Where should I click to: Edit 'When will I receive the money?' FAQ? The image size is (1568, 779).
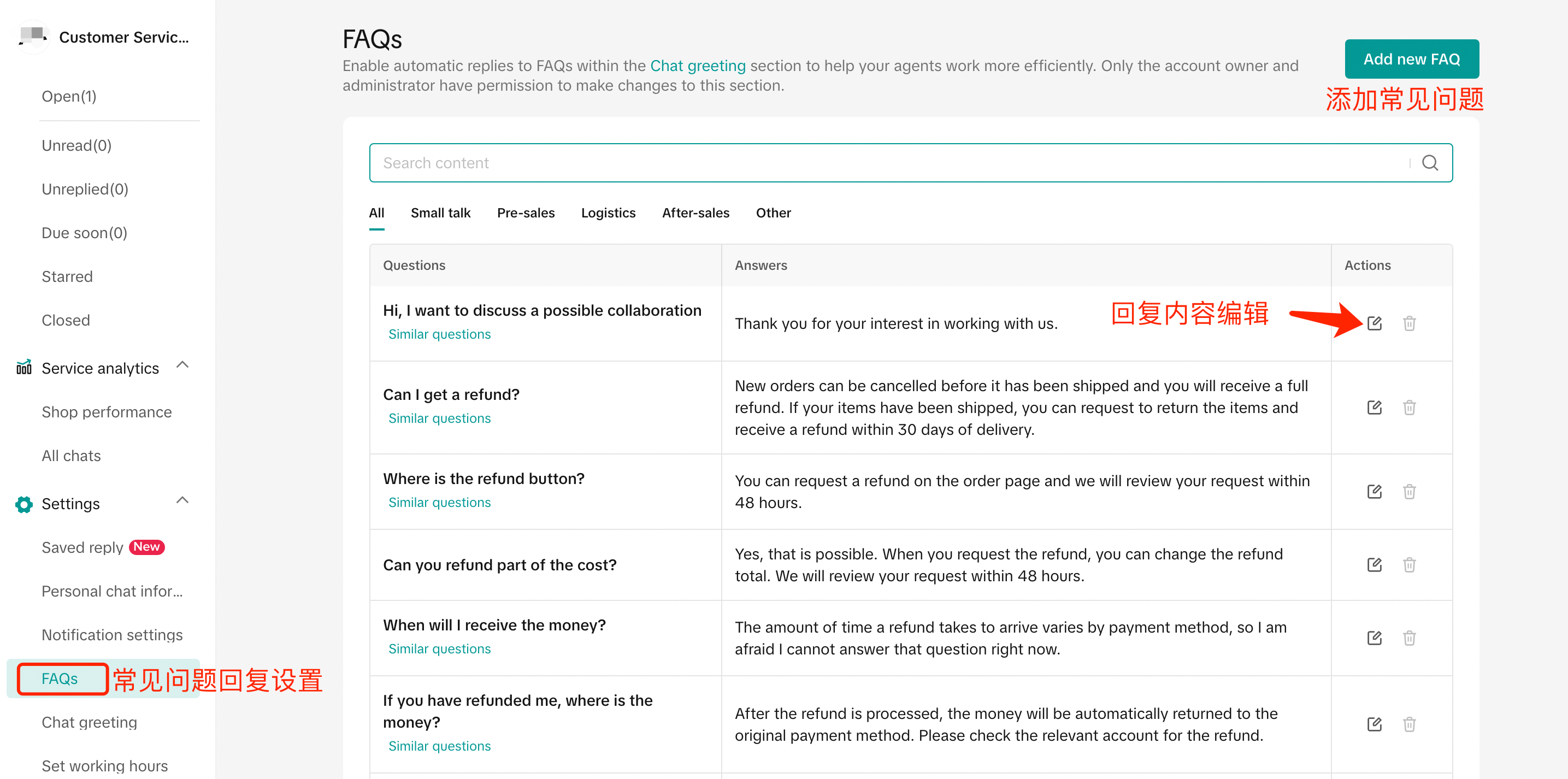(1374, 638)
